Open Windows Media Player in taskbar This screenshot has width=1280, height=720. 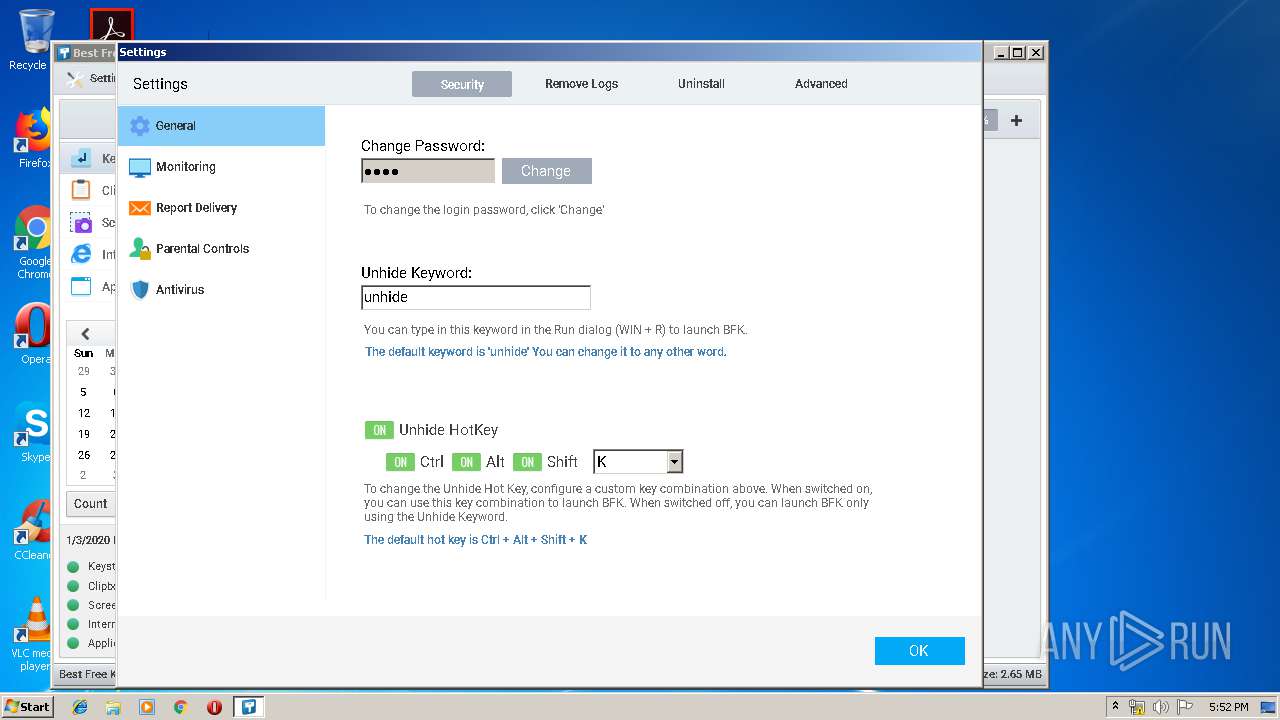tap(147, 707)
